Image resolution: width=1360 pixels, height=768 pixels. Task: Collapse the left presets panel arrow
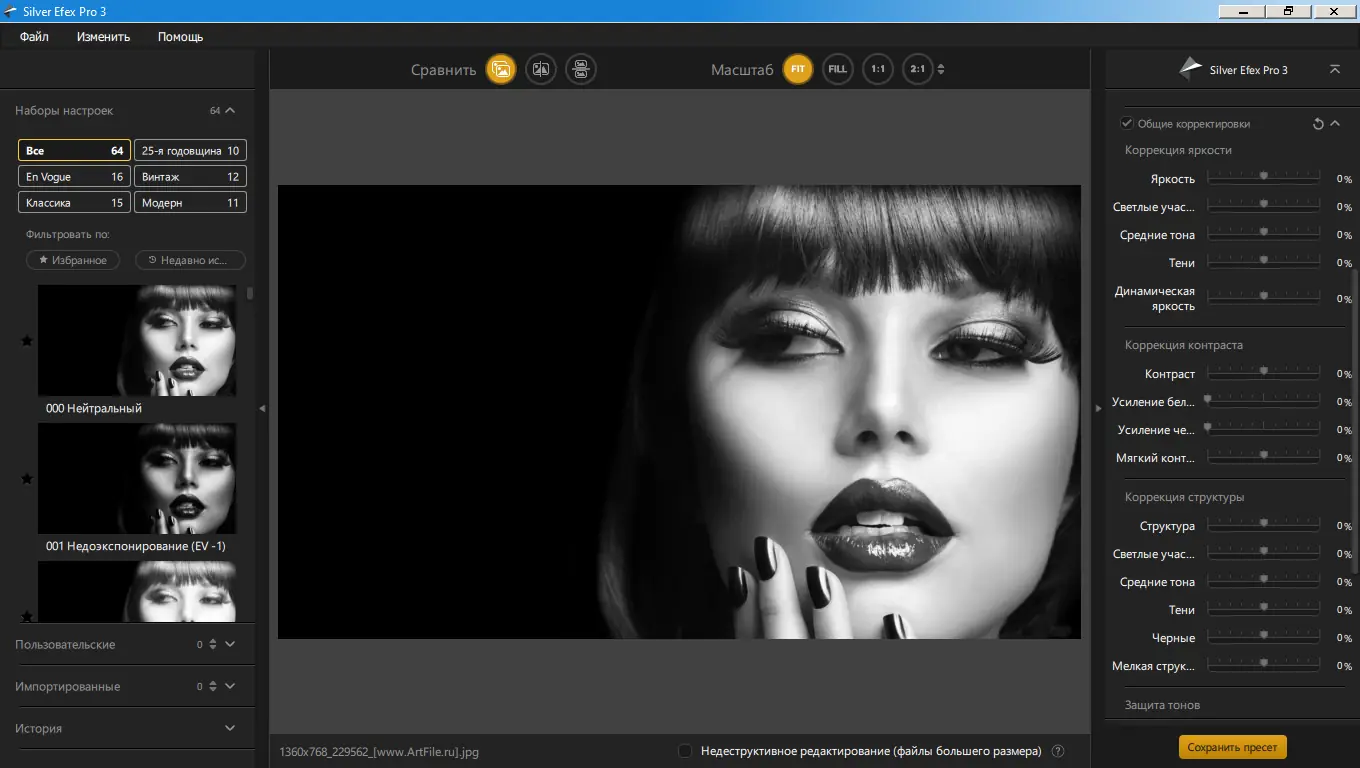point(262,408)
